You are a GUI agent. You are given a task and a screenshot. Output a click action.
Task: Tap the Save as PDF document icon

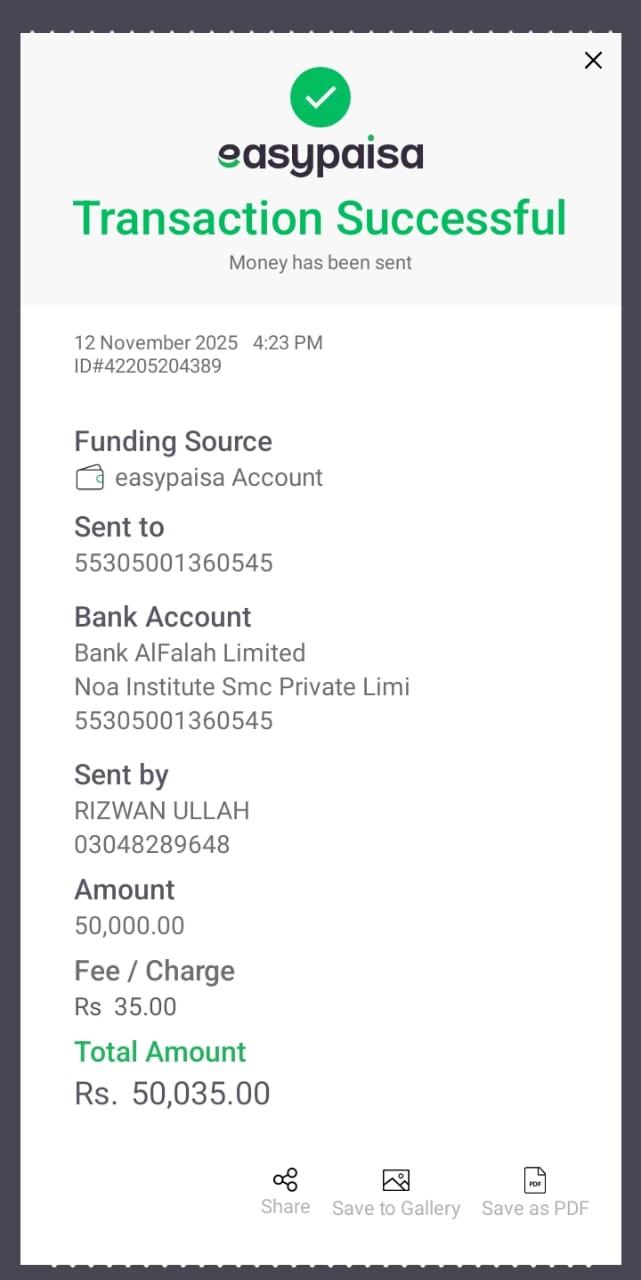point(535,1180)
